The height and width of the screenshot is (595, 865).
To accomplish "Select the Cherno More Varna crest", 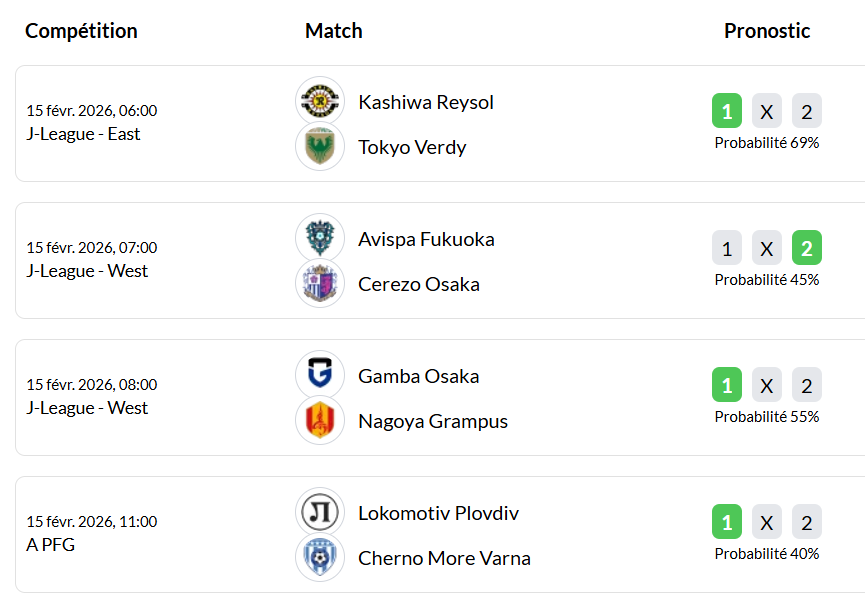I will coord(320,558).
